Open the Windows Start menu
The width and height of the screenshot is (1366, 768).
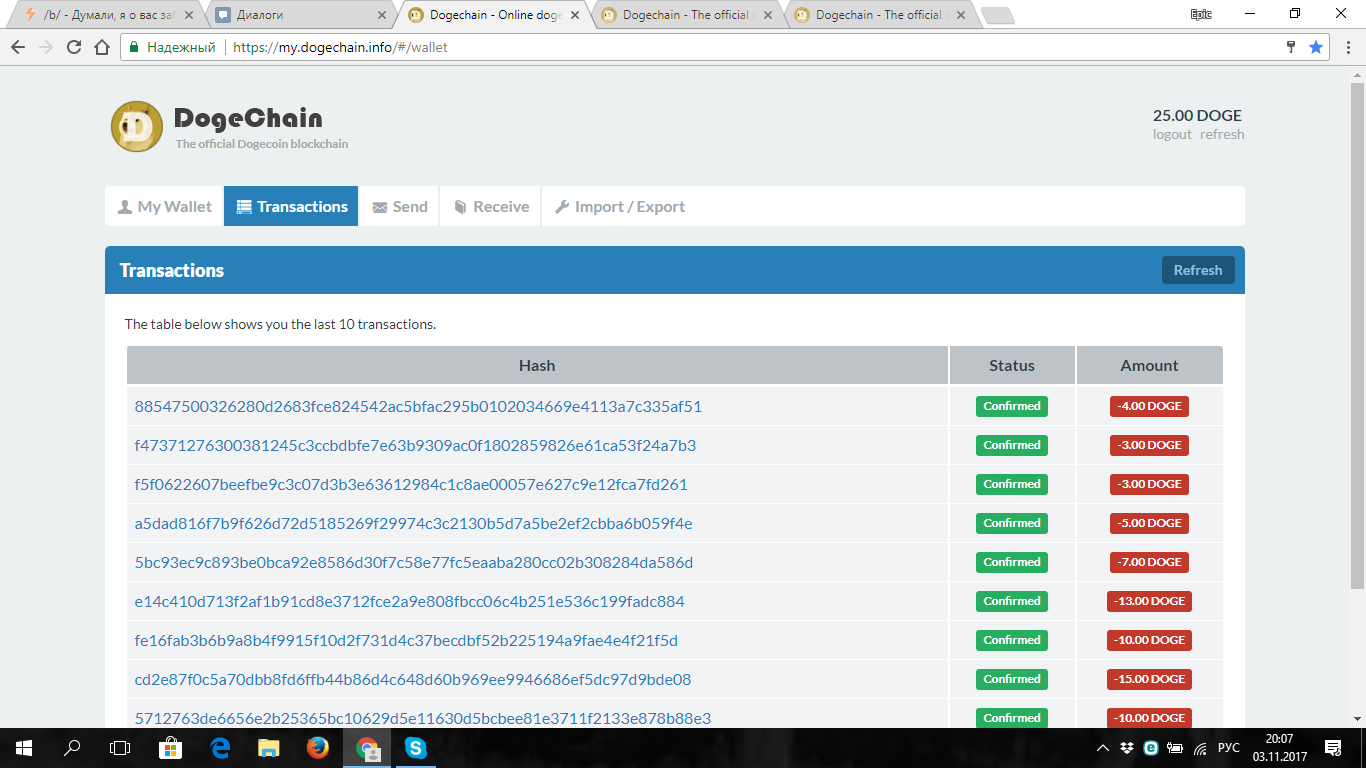tap(23, 747)
